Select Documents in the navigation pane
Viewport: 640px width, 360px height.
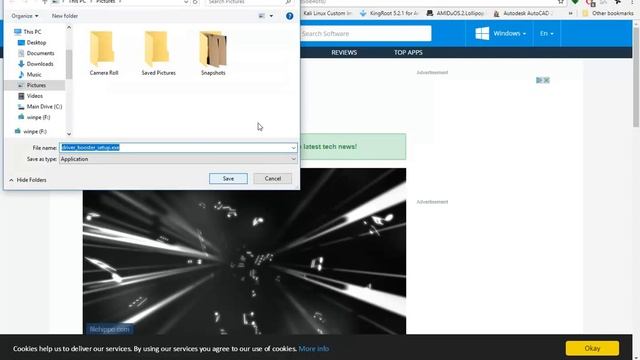(40, 53)
